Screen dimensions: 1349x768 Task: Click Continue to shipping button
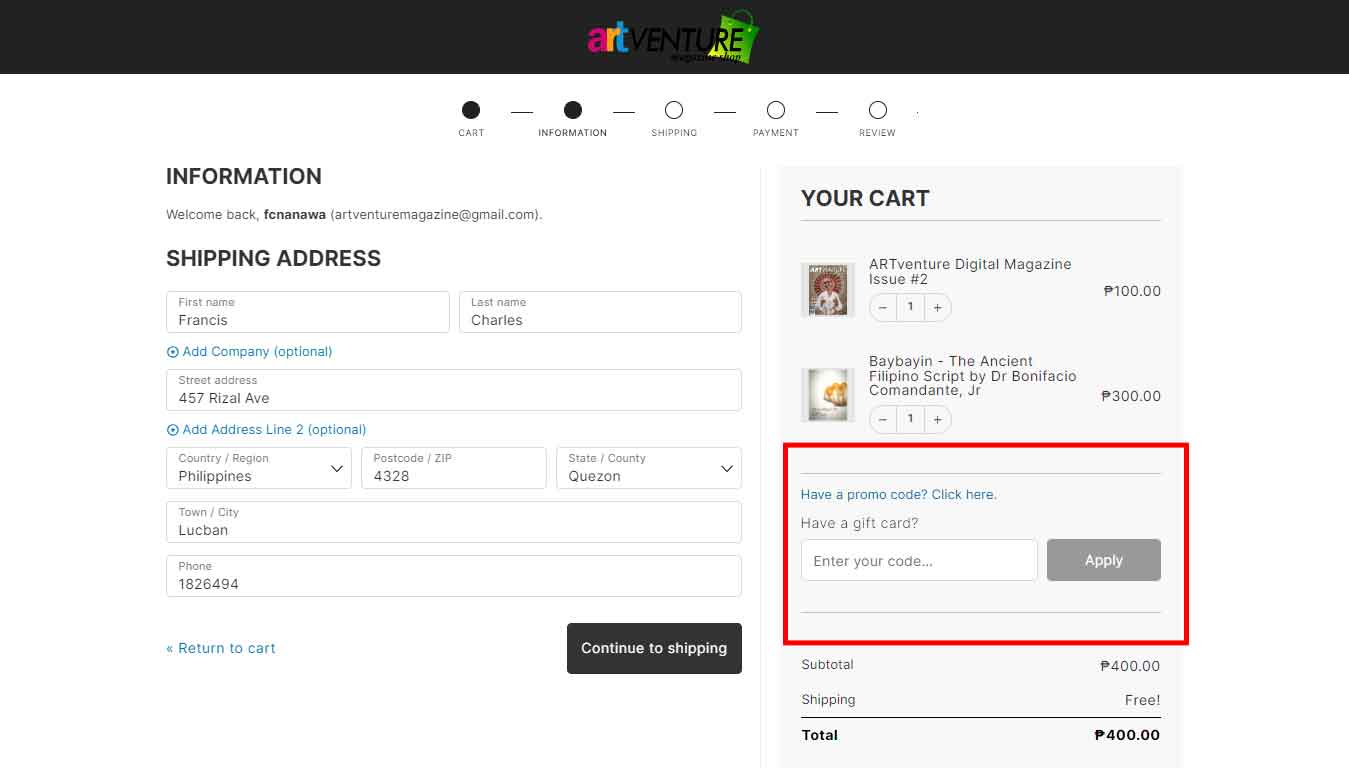pyautogui.click(x=654, y=649)
